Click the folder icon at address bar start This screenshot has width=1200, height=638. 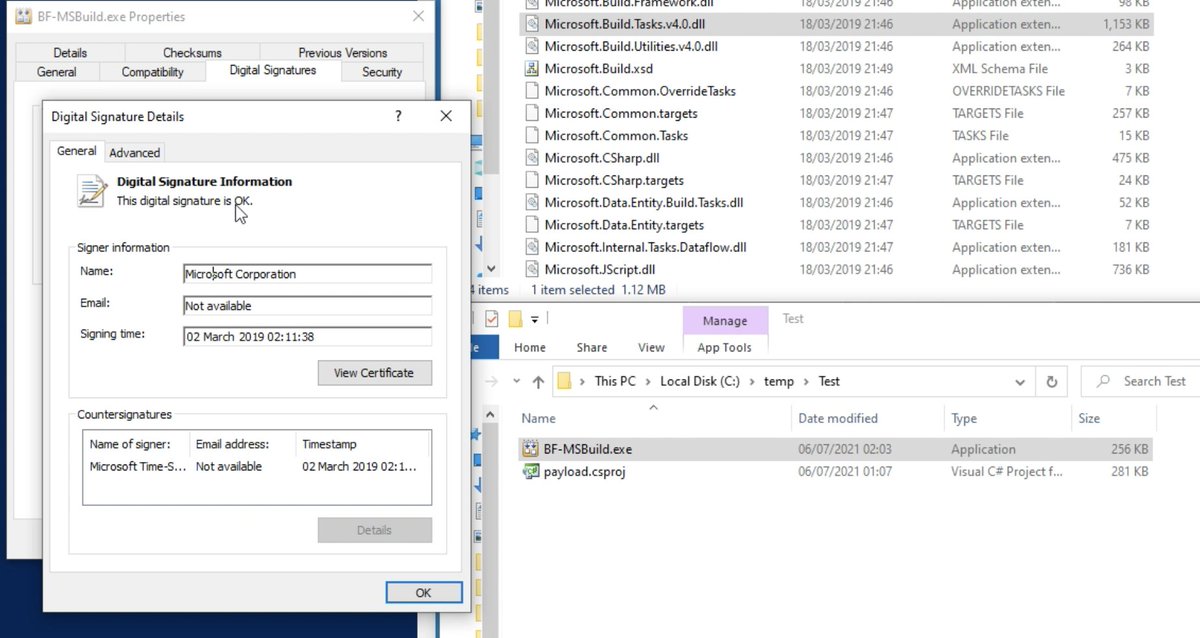click(564, 382)
